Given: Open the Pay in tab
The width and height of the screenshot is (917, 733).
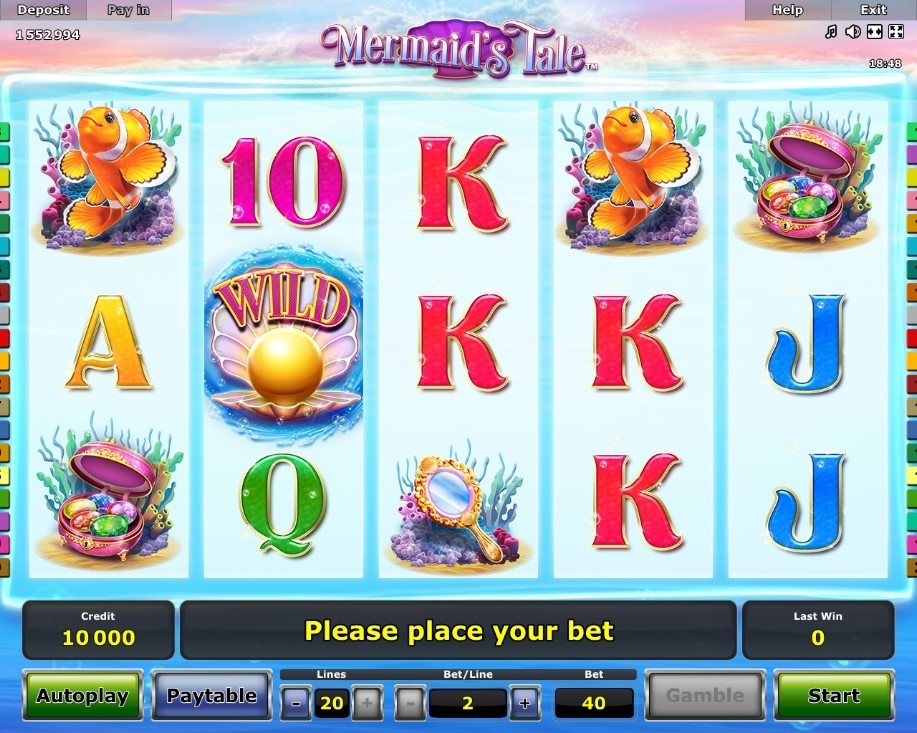Looking at the screenshot, I should pyautogui.click(x=129, y=10).
